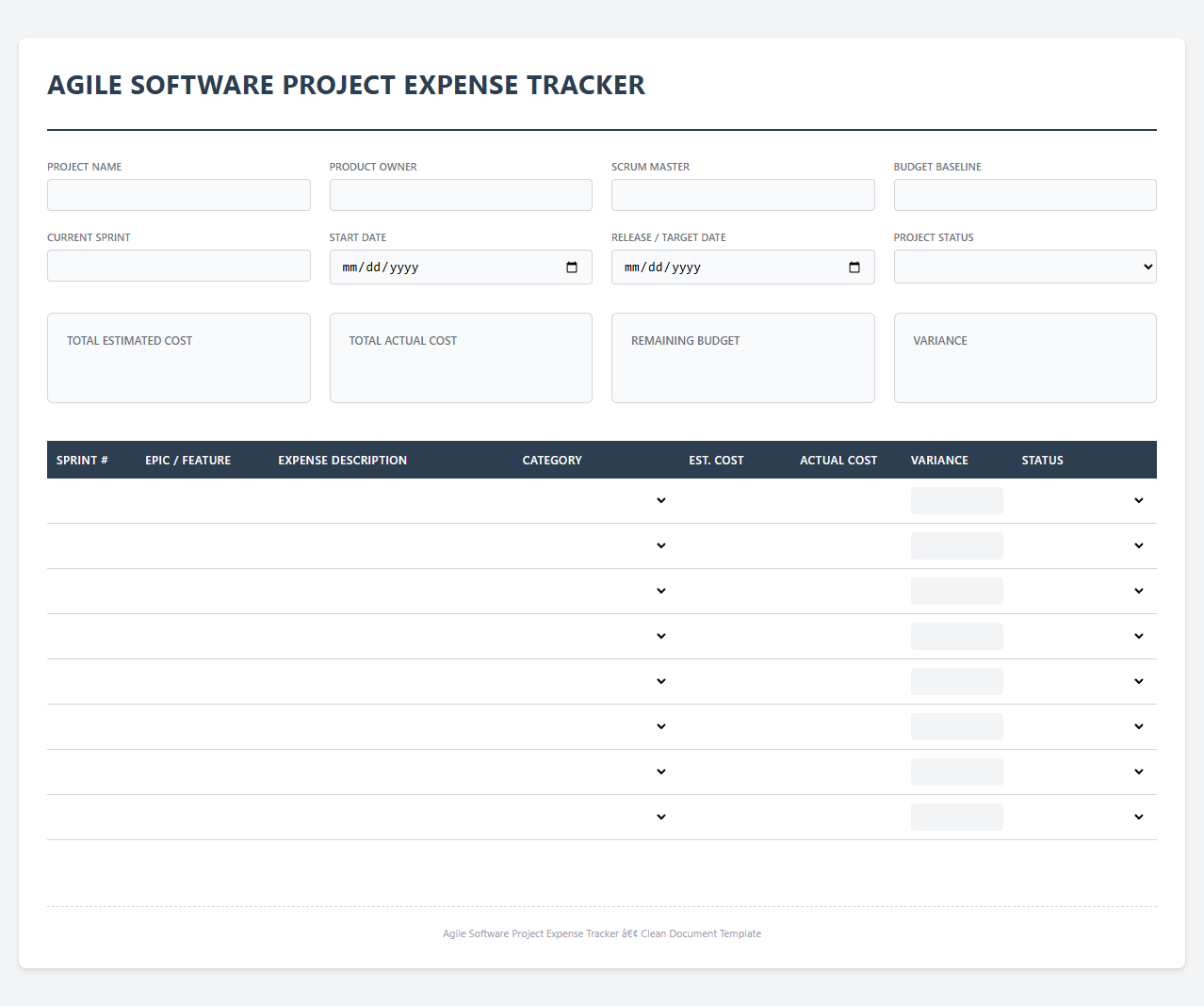The width and height of the screenshot is (1204, 1006).
Task: Expand the Category dropdown in the third table row
Action: [596, 591]
